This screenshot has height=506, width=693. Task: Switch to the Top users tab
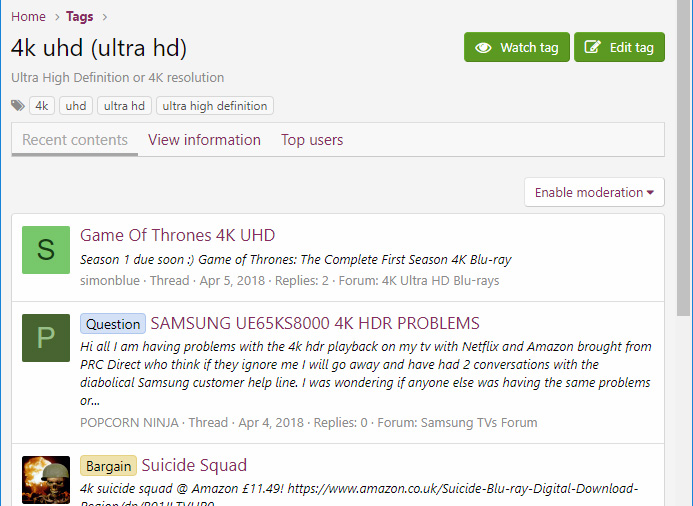(312, 140)
